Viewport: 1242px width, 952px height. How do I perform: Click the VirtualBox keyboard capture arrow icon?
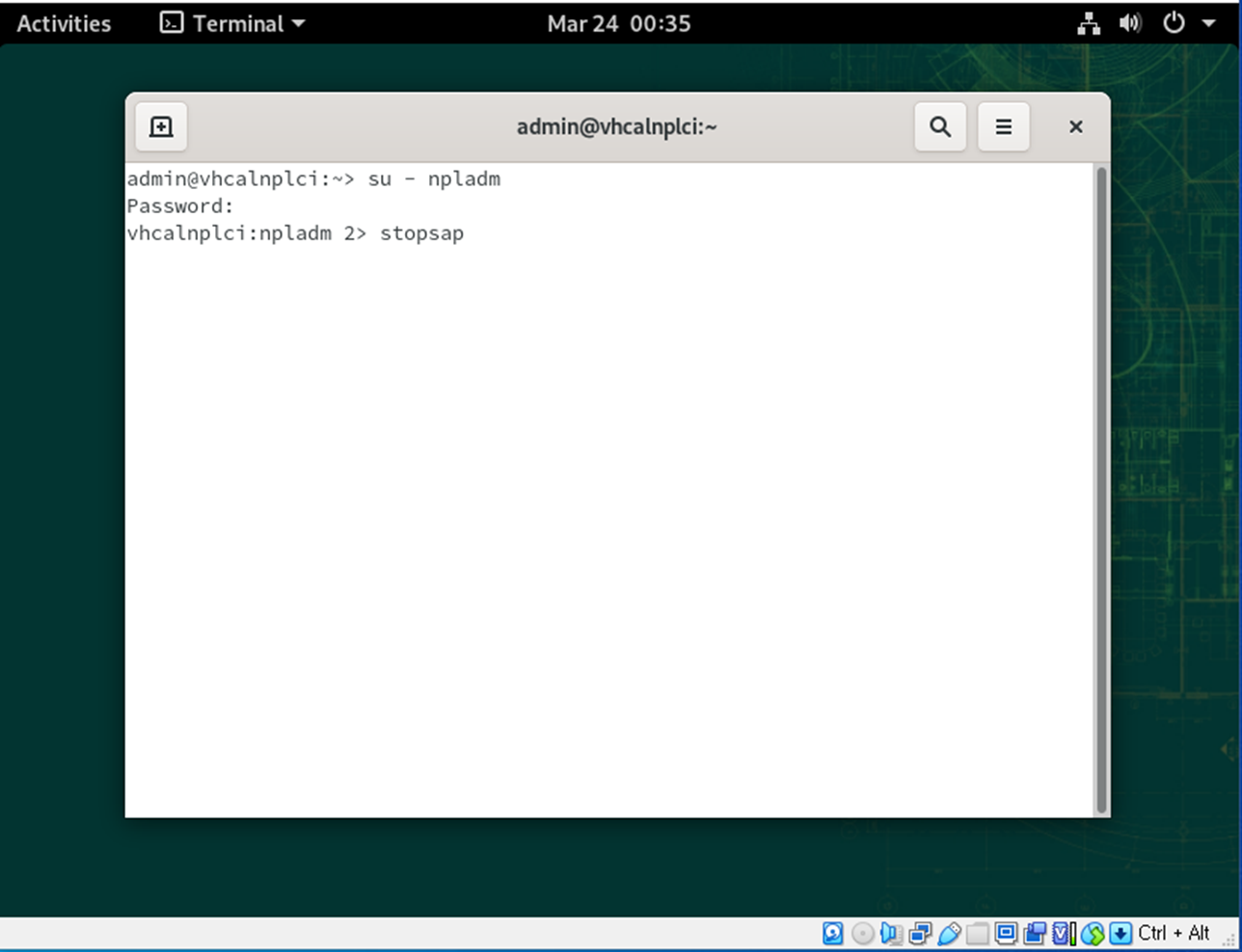pos(1120,933)
